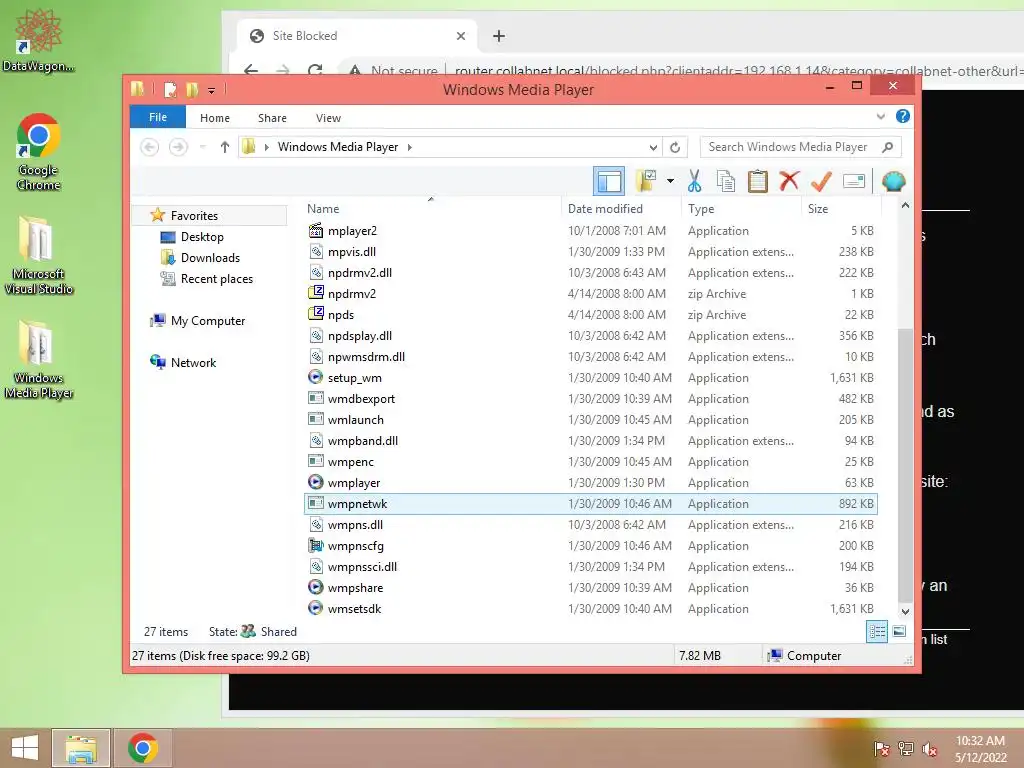The image size is (1024, 768).
Task: Open Classic Shell settings shell icon
Action: point(893,181)
